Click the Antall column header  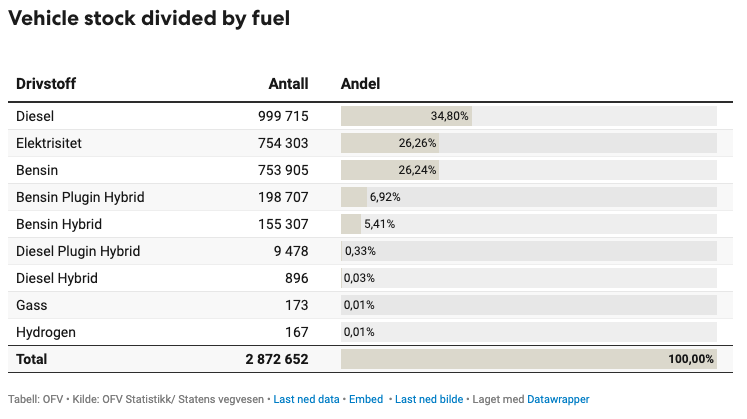[x=288, y=84]
